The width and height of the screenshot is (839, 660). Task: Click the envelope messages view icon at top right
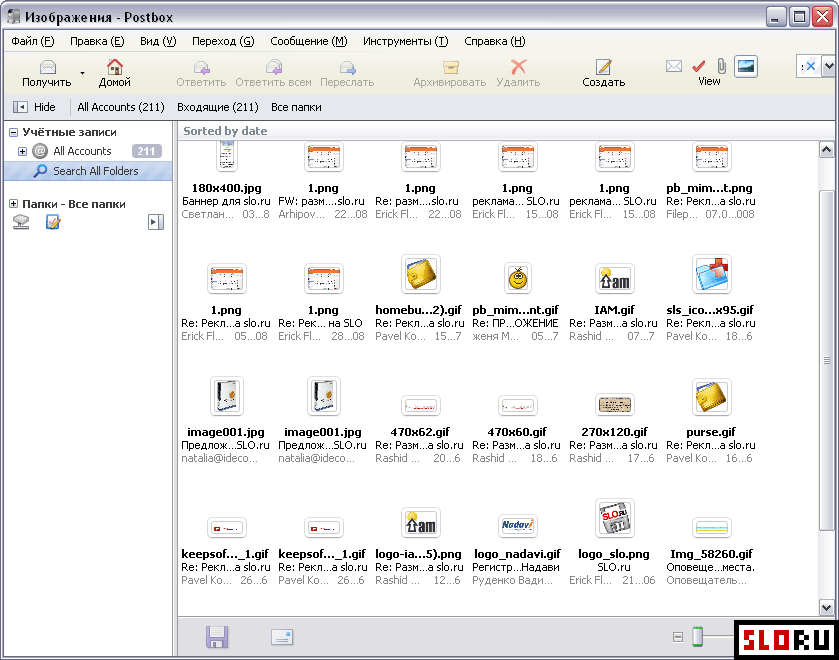674,66
